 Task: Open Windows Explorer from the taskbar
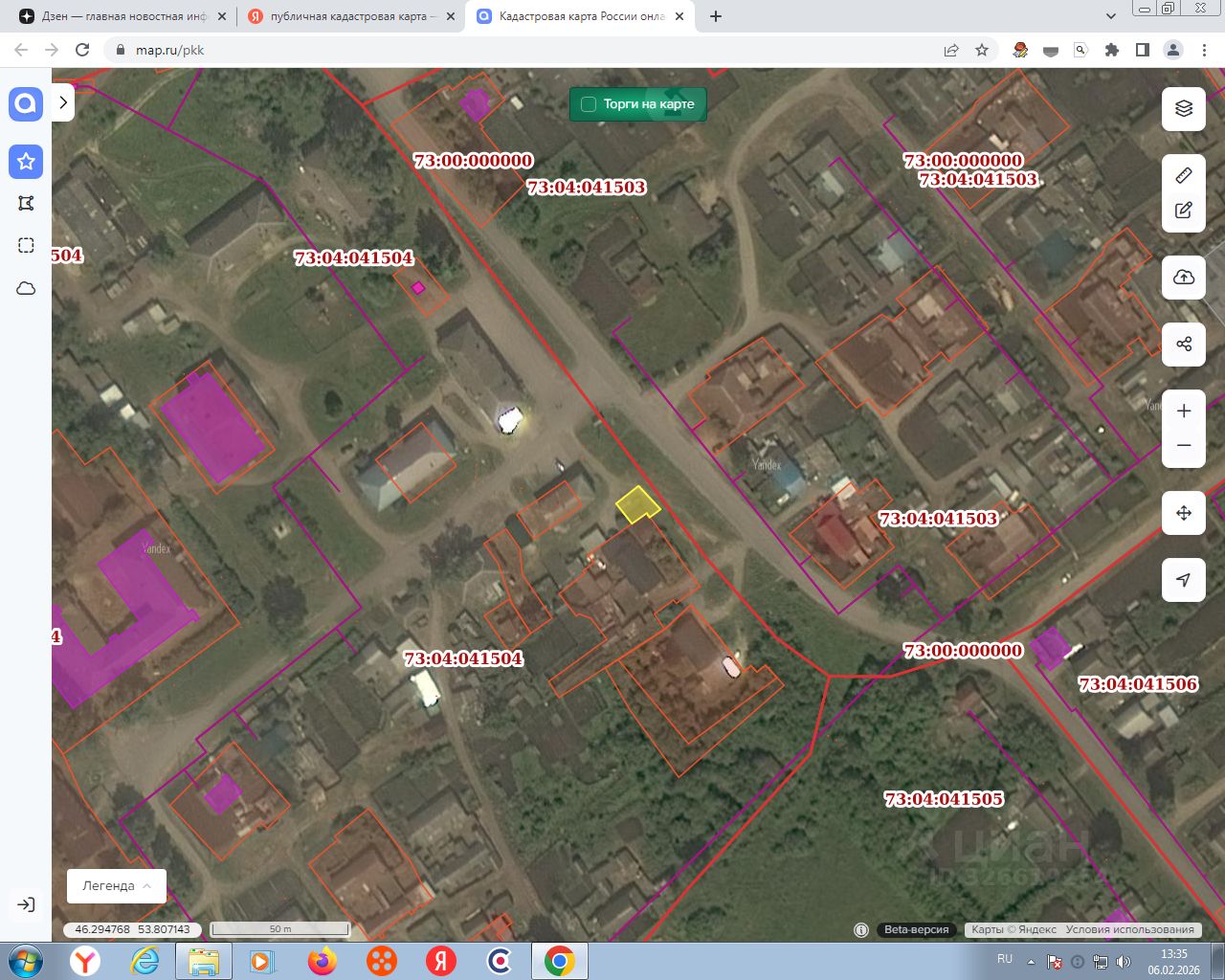pos(204,961)
